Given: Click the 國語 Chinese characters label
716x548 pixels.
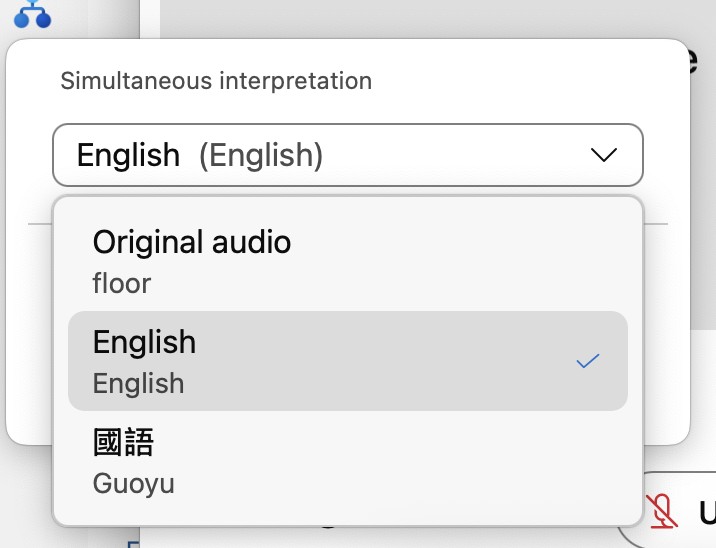Looking at the screenshot, I should tap(123, 442).
